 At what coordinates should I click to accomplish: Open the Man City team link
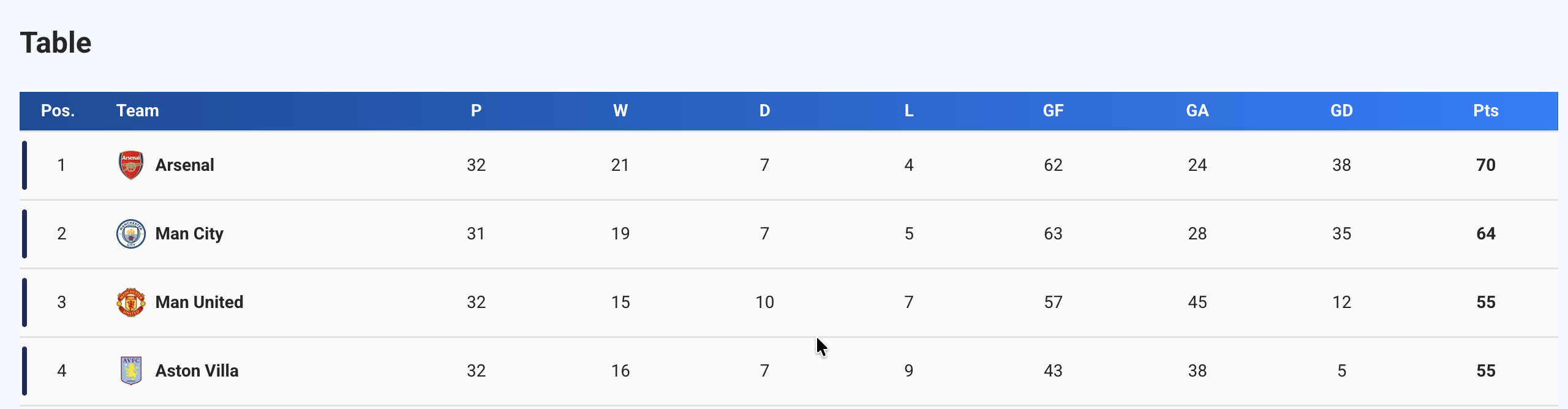point(189,234)
